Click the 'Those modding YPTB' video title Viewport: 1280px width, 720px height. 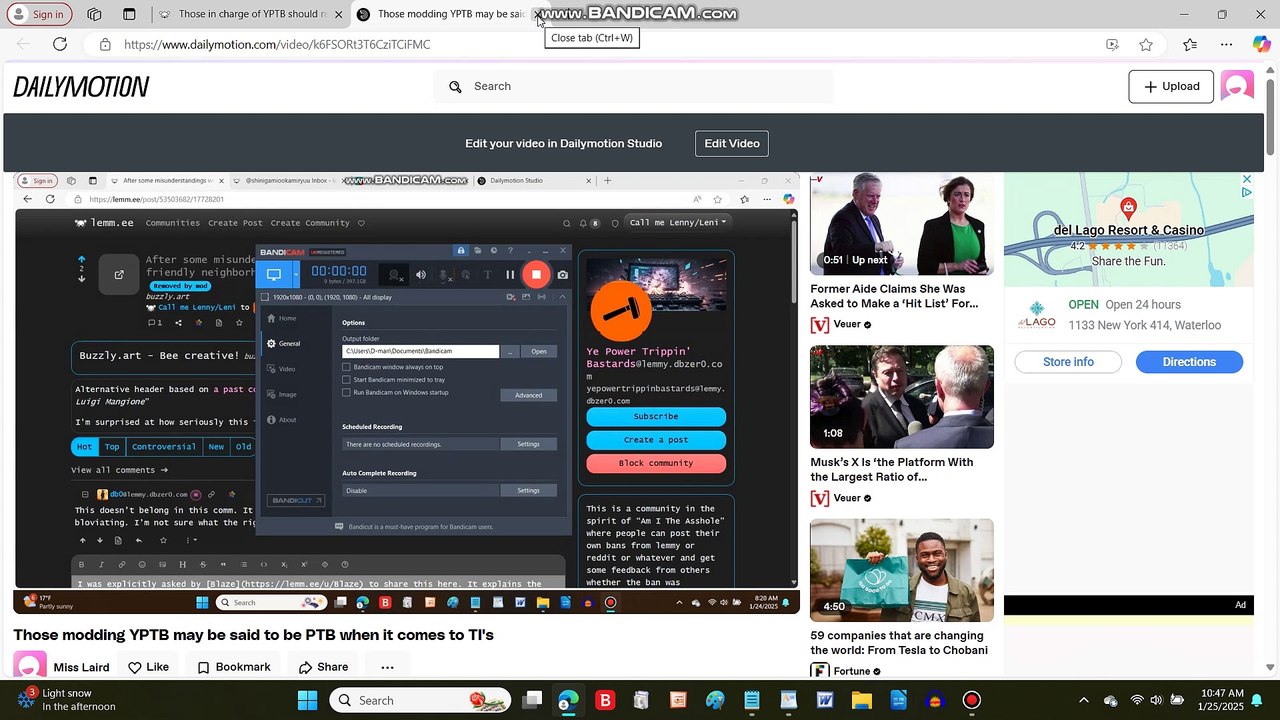click(254, 635)
